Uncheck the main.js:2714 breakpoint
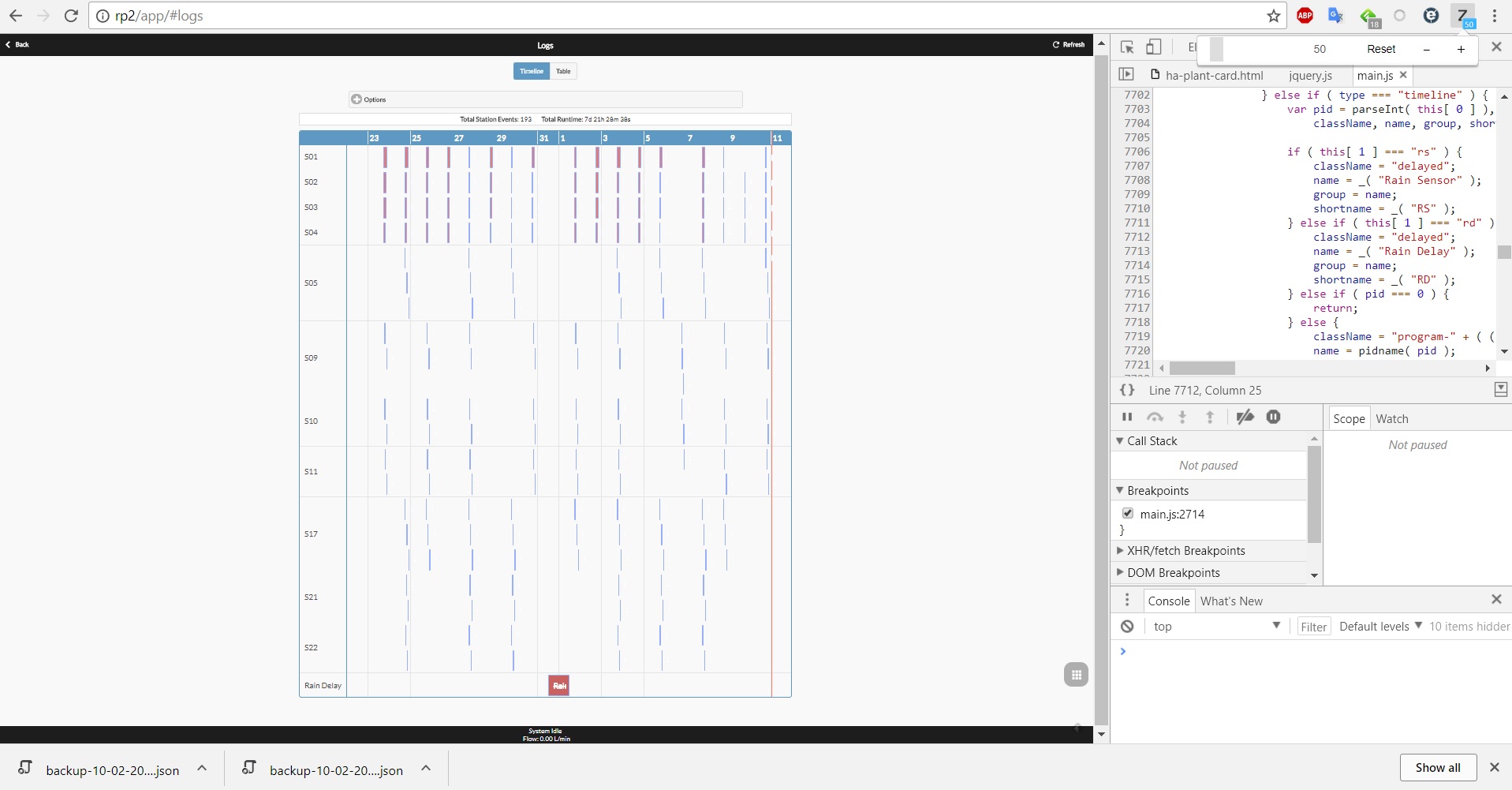The image size is (1512, 790). (1128, 513)
